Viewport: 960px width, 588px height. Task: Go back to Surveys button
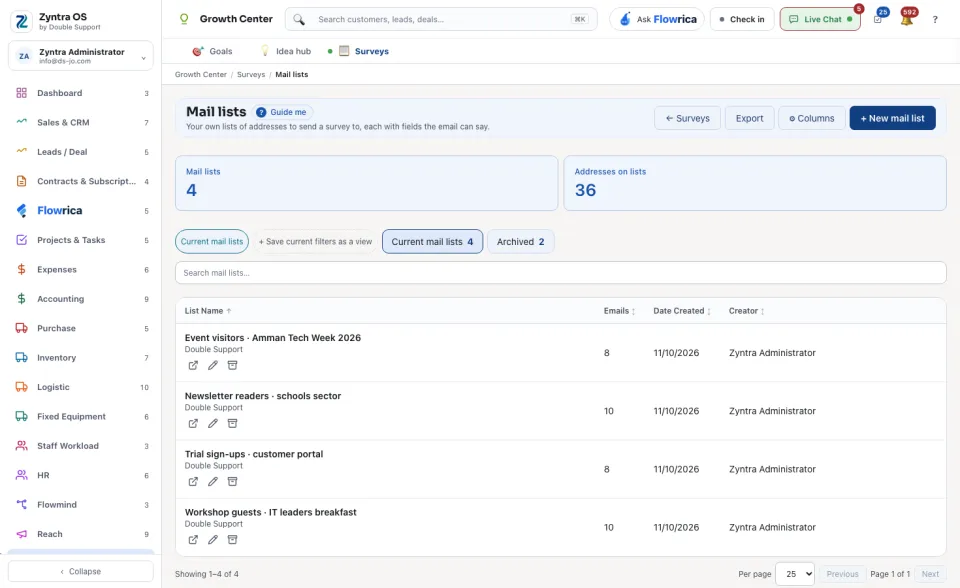[x=688, y=118]
